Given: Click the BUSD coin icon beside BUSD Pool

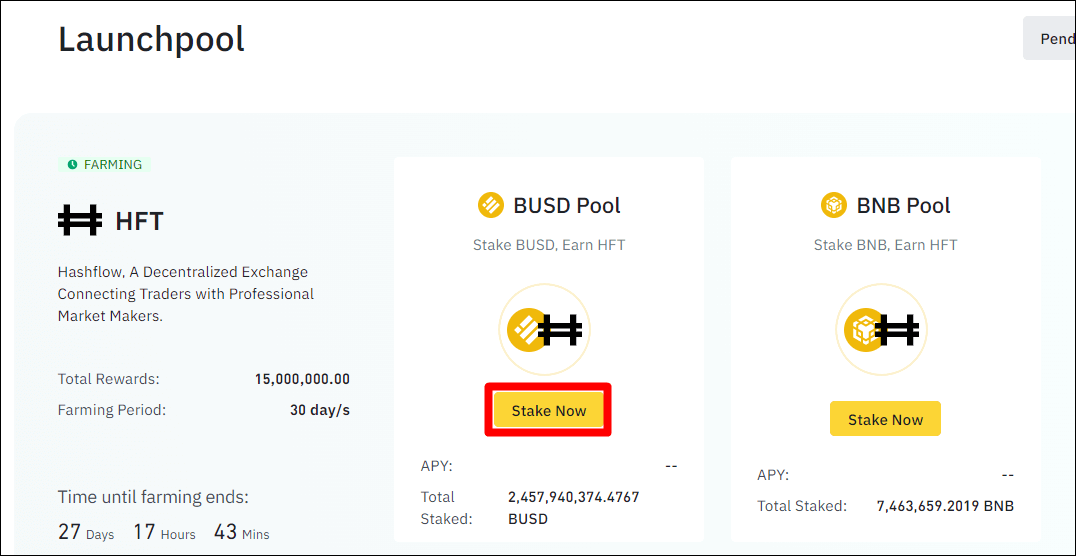Looking at the screenshot, I should coord(491,205).
